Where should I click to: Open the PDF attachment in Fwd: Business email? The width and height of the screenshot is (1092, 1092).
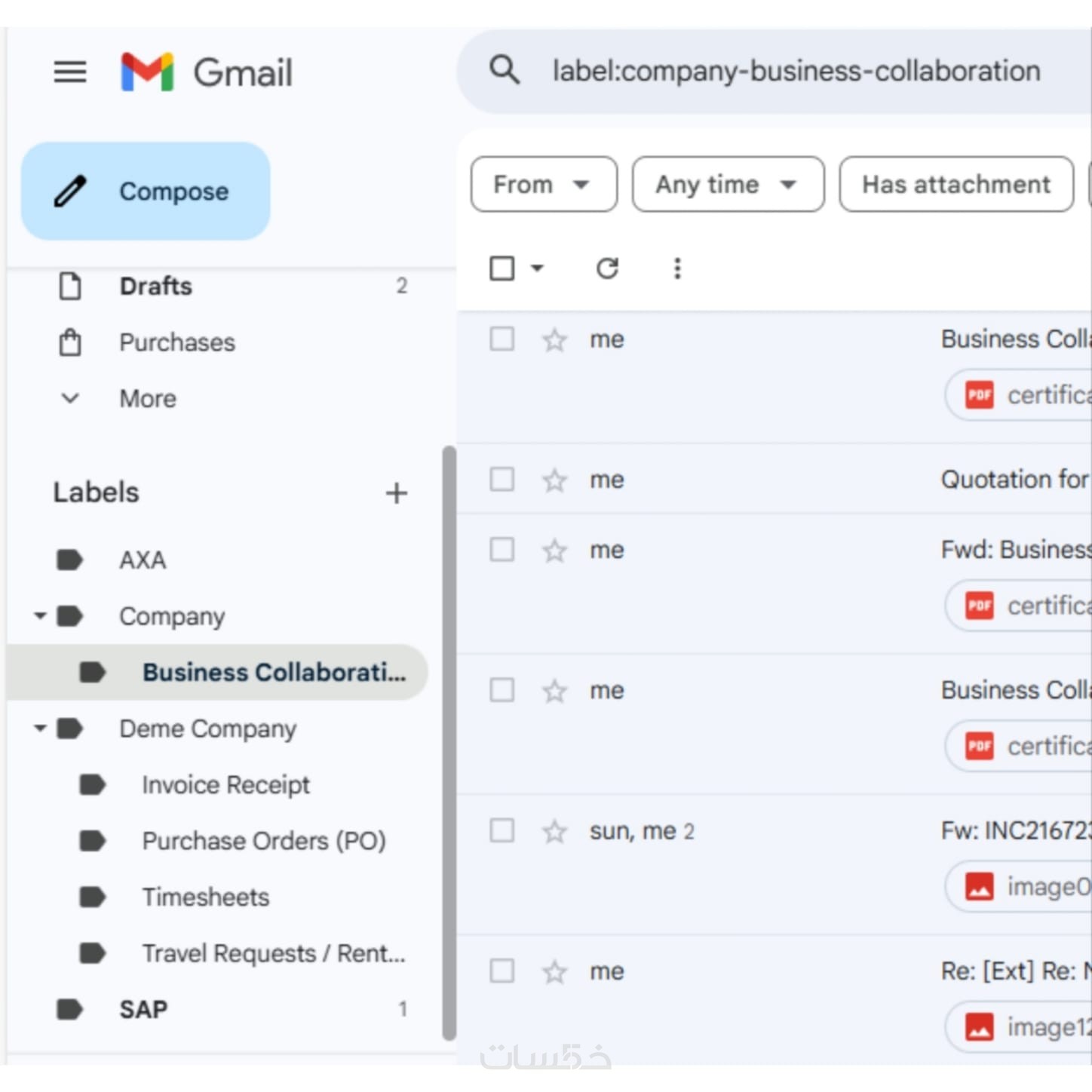(1018, 606)
